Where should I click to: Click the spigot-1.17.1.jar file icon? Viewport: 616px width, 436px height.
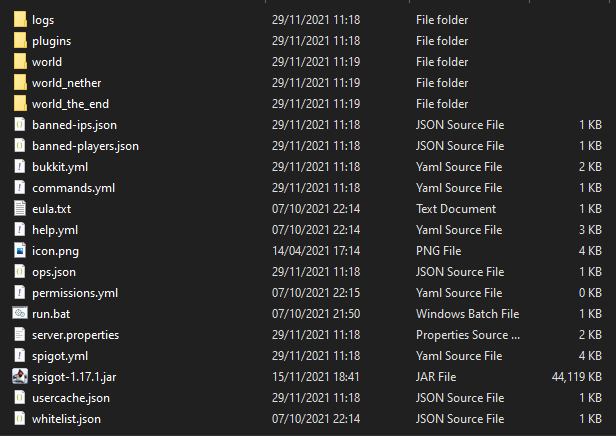coord(20,377)
